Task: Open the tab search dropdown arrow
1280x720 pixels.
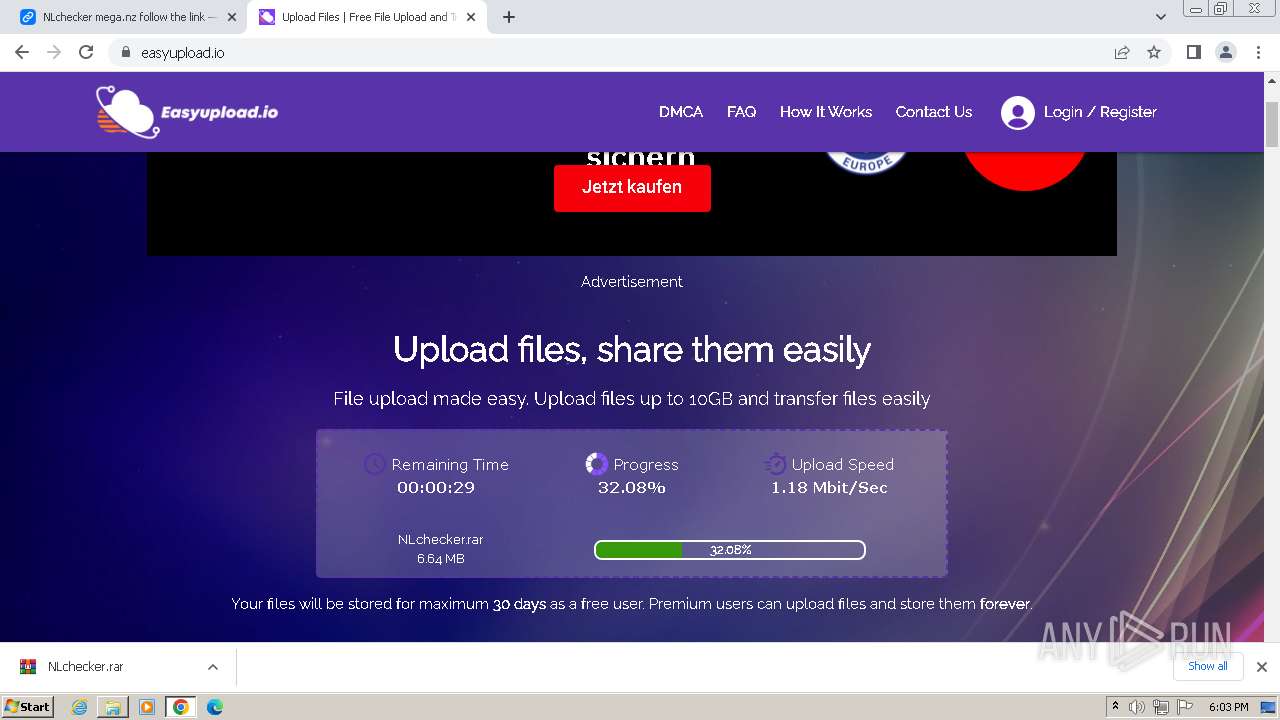Action: 1160,17
